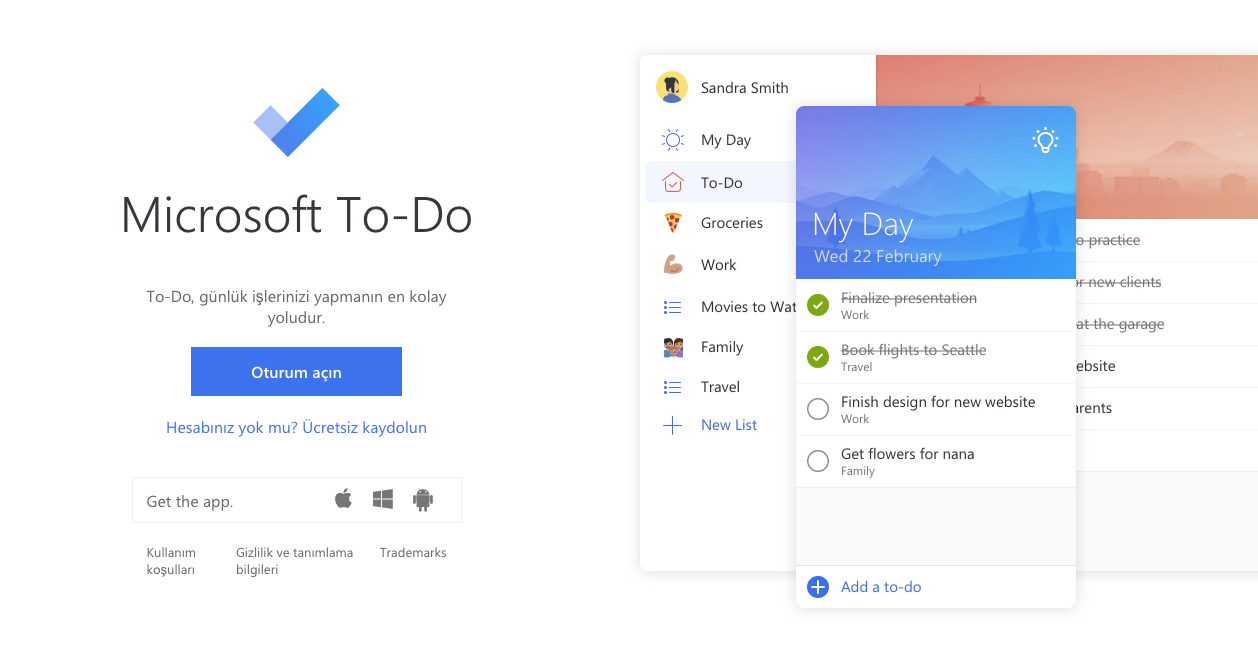
Task: Open the Apple app download icon
Action: click(344, 498)
